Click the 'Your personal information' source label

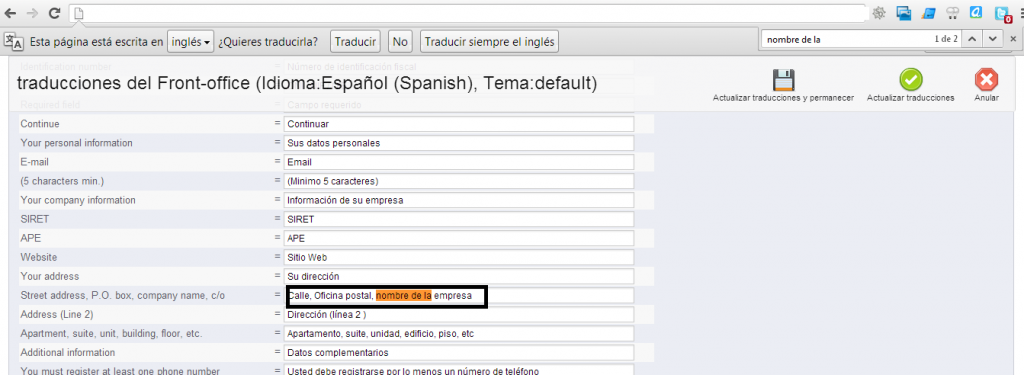click(76, 143)
